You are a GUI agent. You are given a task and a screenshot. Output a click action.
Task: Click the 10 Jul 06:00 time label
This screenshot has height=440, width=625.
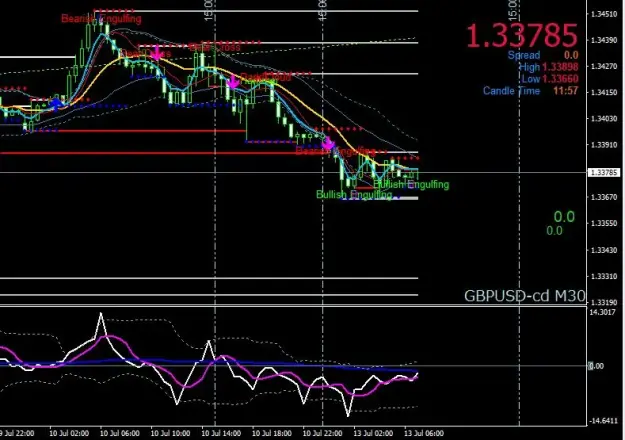(x=120, y=433)
